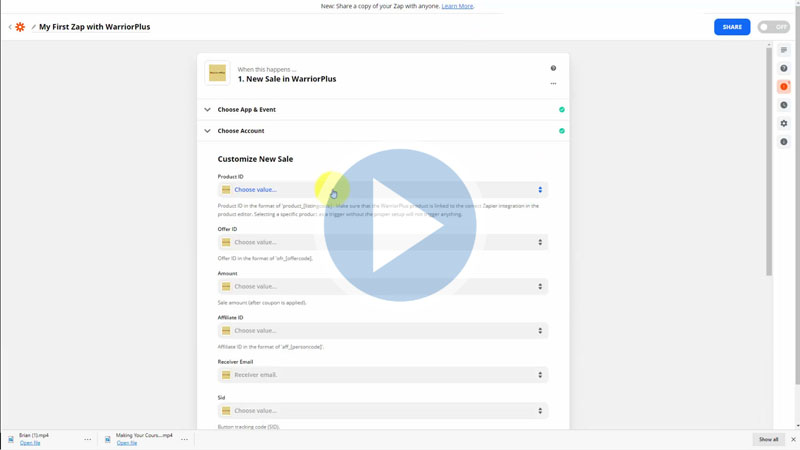Open the Affiliate ID dropdown
800x450 pixels.
pyautogui.click(x=383, y=330)
